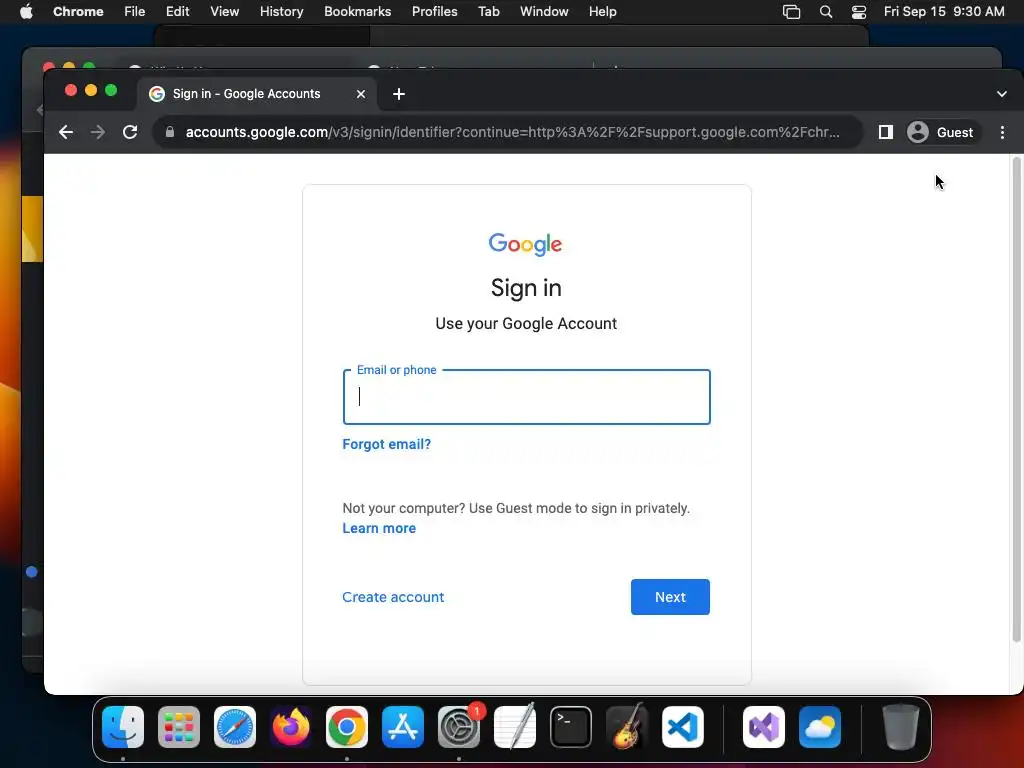Open Control Center in the menu bar
The image size is (1024, 768).
tap(859, 12)
